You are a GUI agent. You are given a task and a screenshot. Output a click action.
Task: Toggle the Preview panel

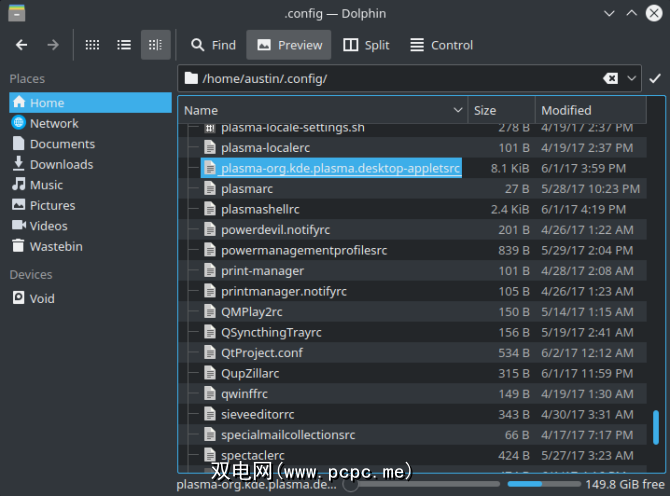(x=290, y=45)
